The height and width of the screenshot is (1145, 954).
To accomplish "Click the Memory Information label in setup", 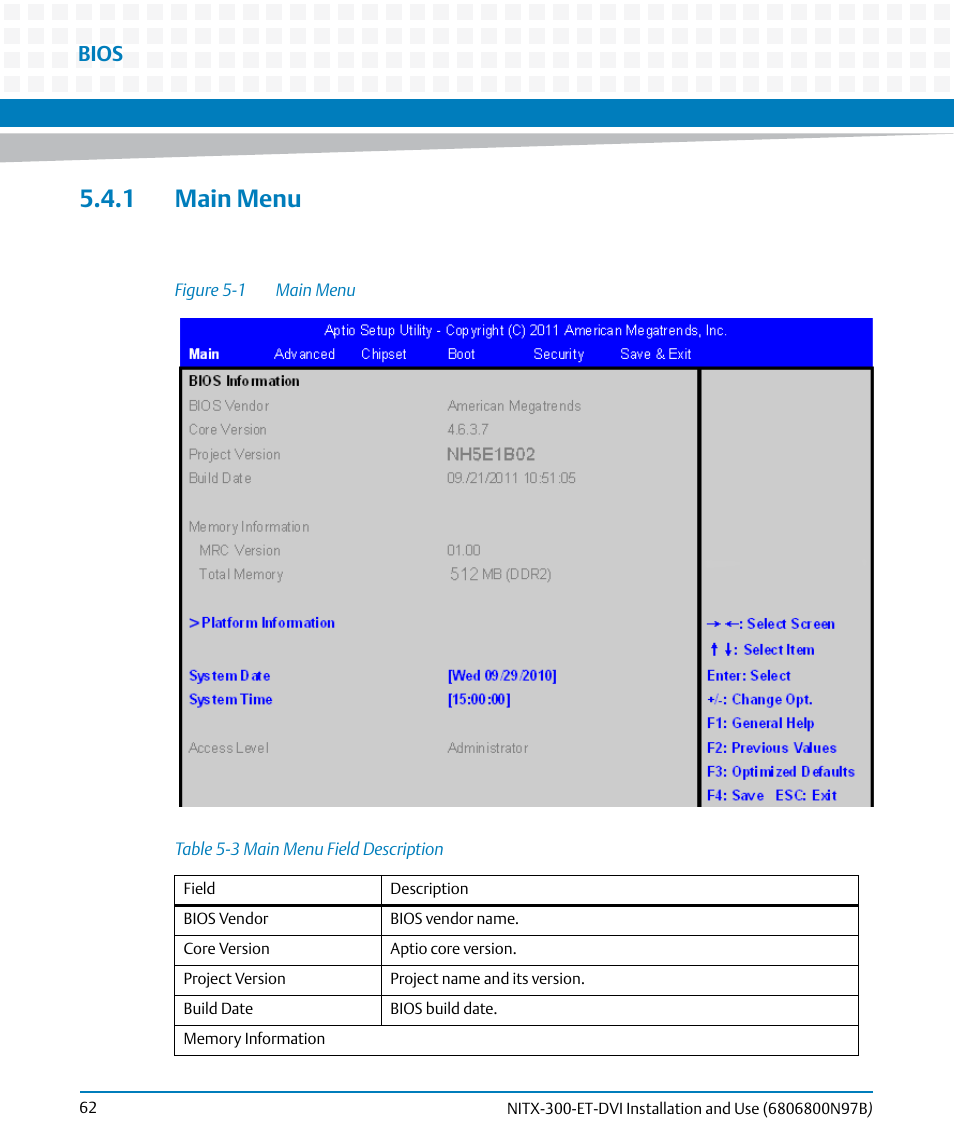I will tap(249, 527).
